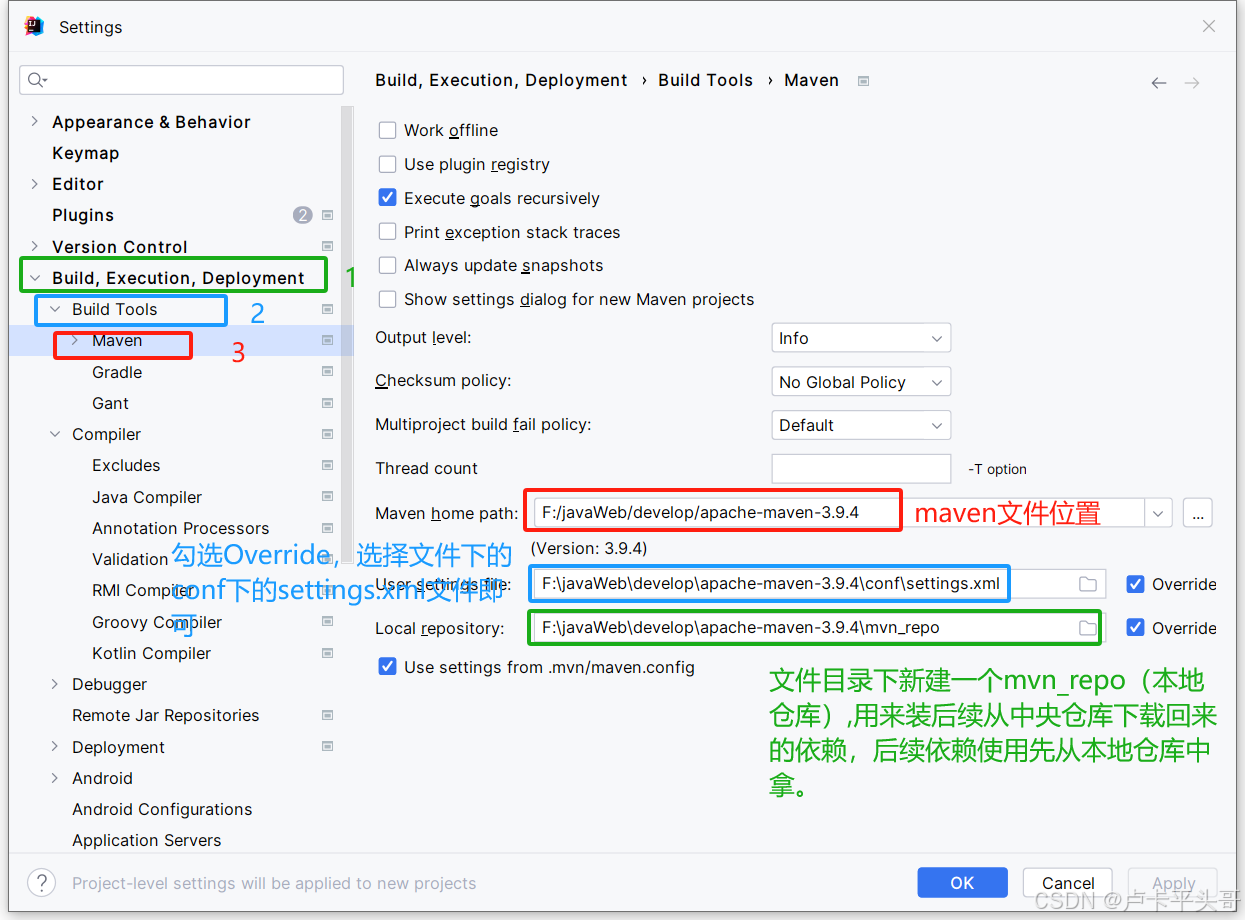
Task: Open the Output level Info dropdown
Action: [x=861, y=338]
